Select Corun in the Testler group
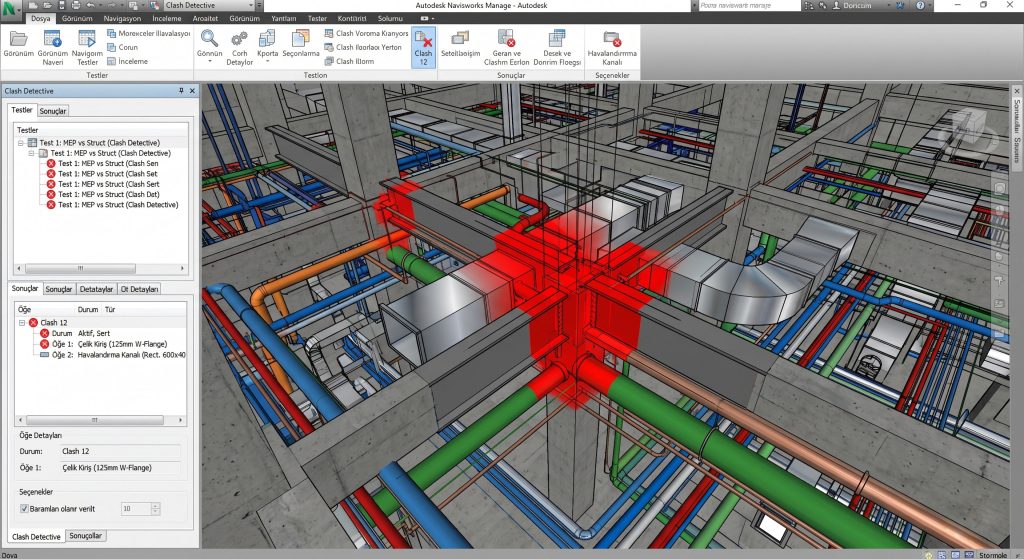1024x559 pixels. (122, 47)
